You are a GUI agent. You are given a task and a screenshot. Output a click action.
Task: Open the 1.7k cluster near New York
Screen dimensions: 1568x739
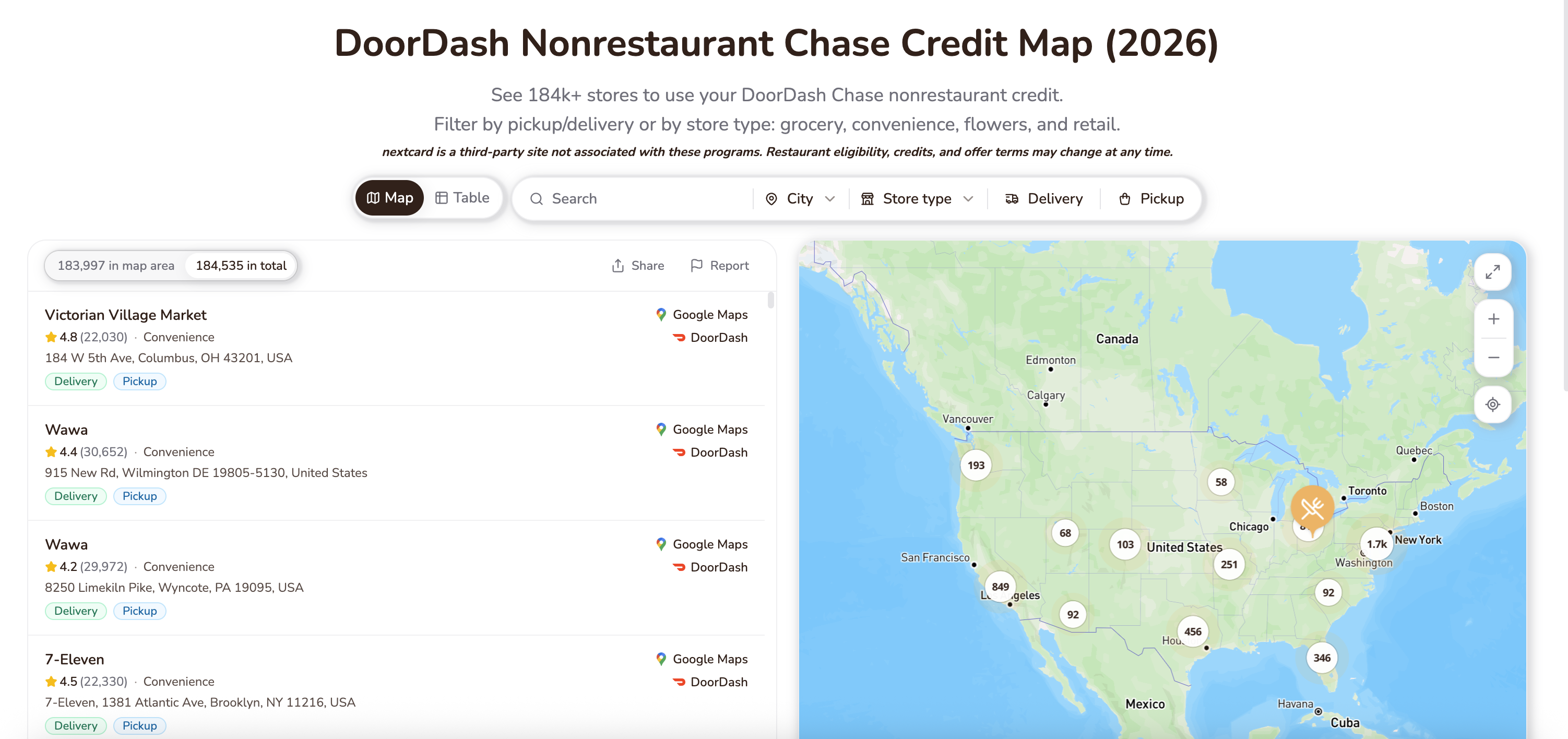click(x=1376, y=544)
